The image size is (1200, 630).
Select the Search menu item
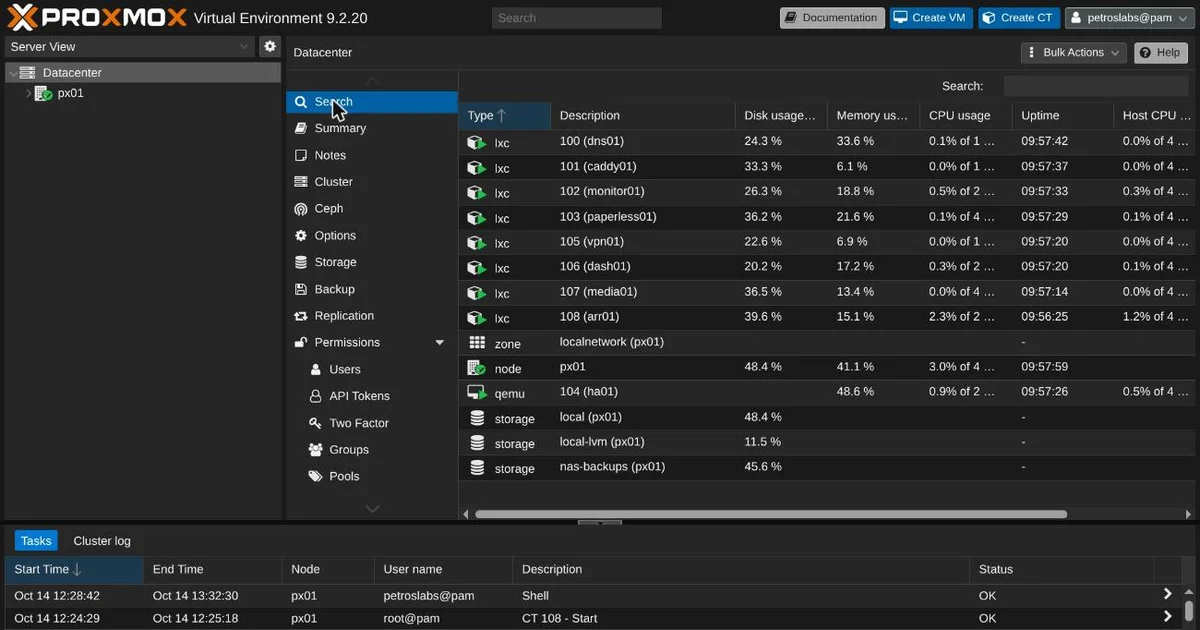coord(372,102)
